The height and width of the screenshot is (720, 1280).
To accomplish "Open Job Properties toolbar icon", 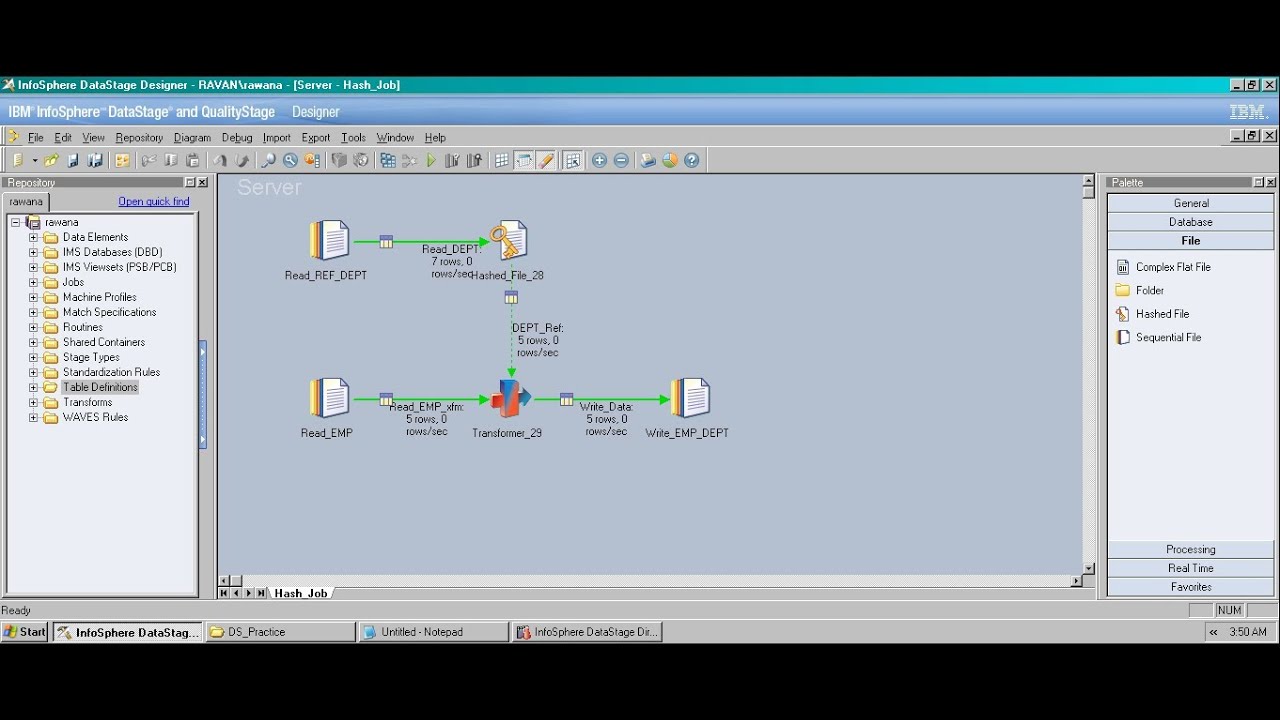I will click(x=122, y=160).
